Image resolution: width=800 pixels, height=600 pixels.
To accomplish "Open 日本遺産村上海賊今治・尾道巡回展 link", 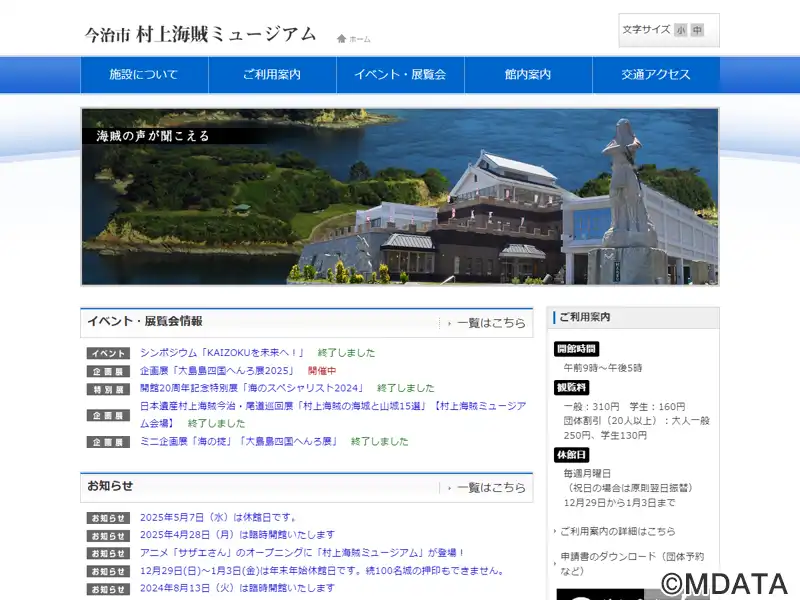I will 333,415.
